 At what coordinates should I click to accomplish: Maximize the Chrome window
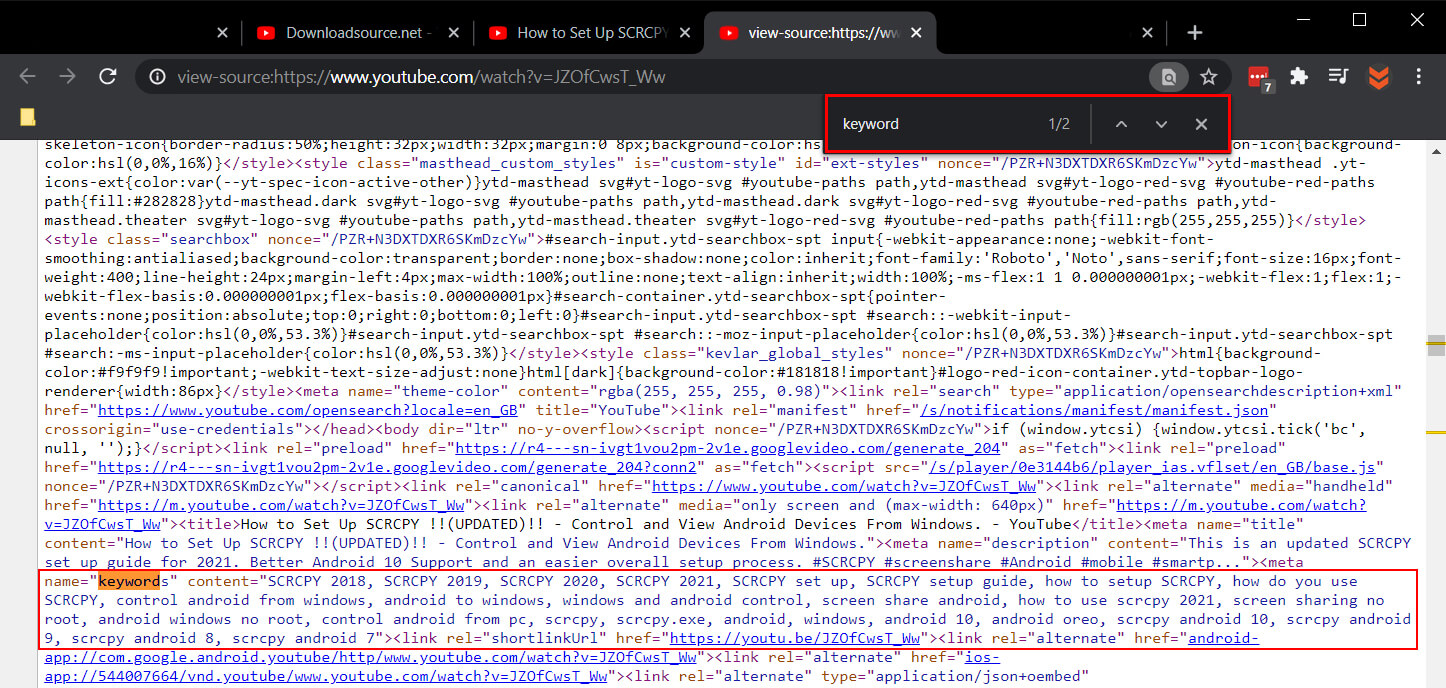(x=1359, y=19)
